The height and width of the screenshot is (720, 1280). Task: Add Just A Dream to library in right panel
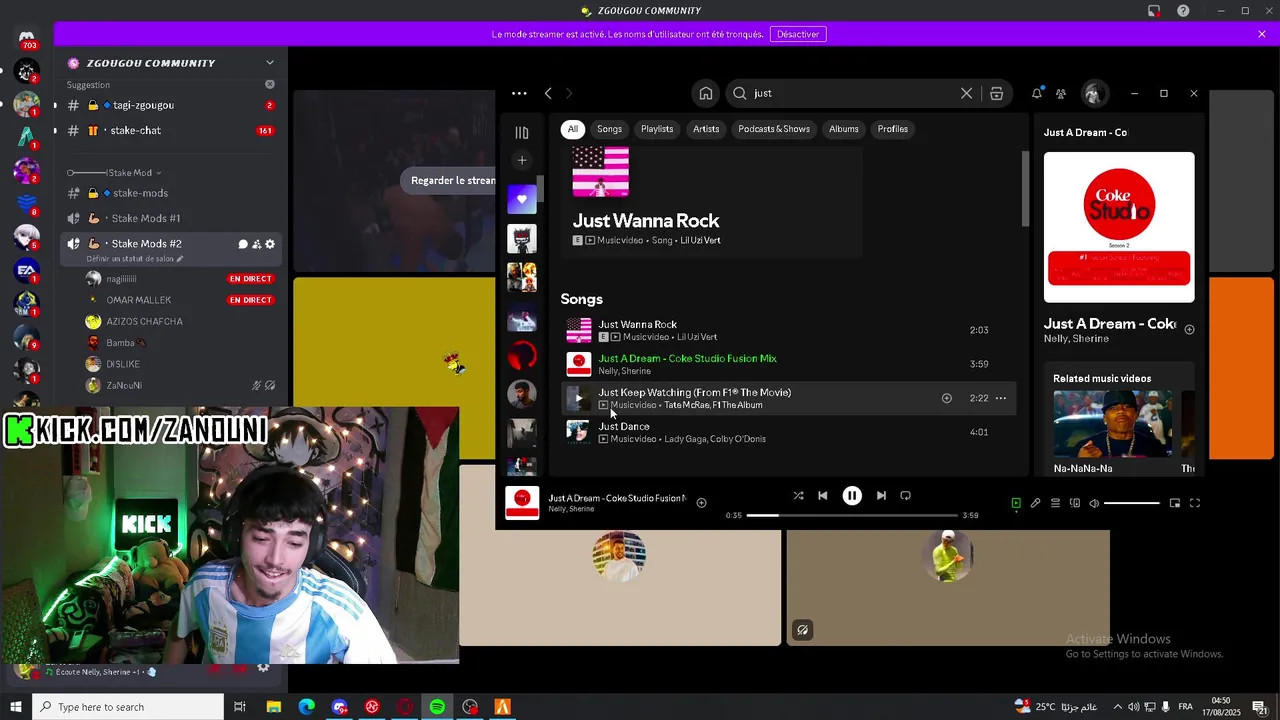[1189, 329]
